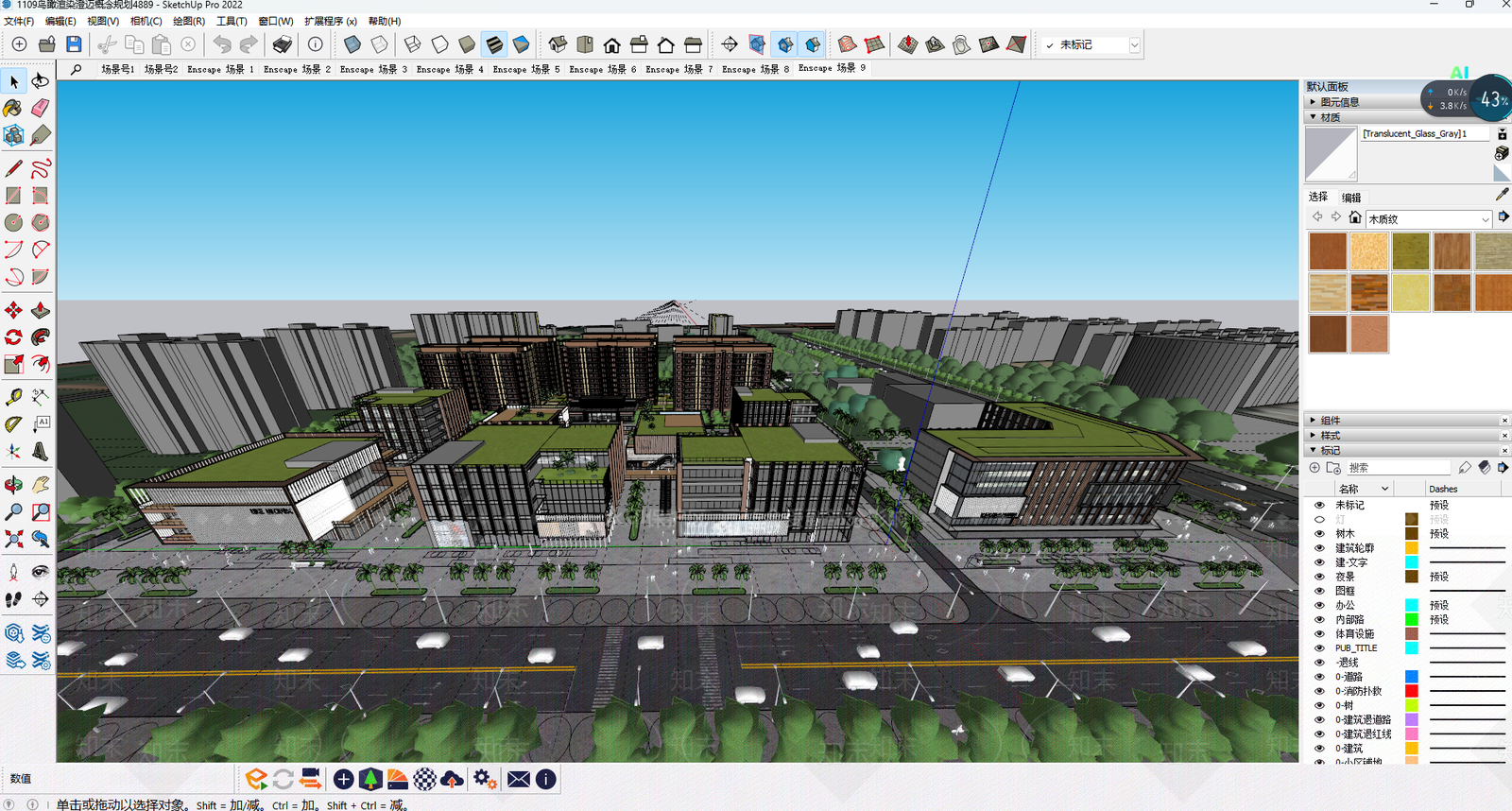This screenshot has height=811, width=1512.
Task: Hide the 0-道路 tag
Action: click(1319, 677)
